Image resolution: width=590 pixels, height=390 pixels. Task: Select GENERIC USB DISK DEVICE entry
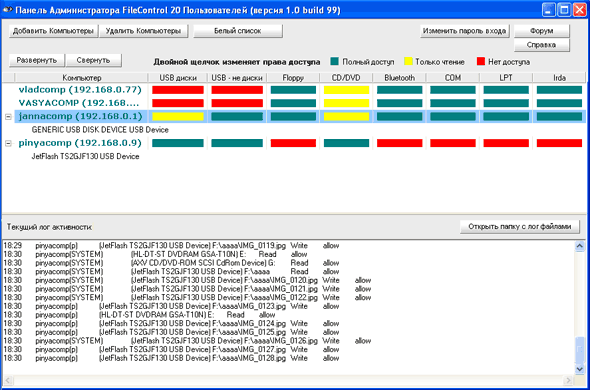[x=100, y=130]
